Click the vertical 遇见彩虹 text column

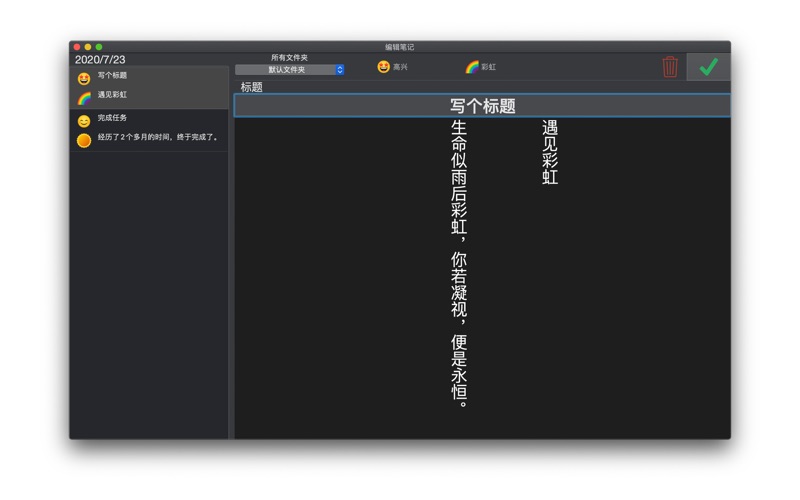click(550, 153)
